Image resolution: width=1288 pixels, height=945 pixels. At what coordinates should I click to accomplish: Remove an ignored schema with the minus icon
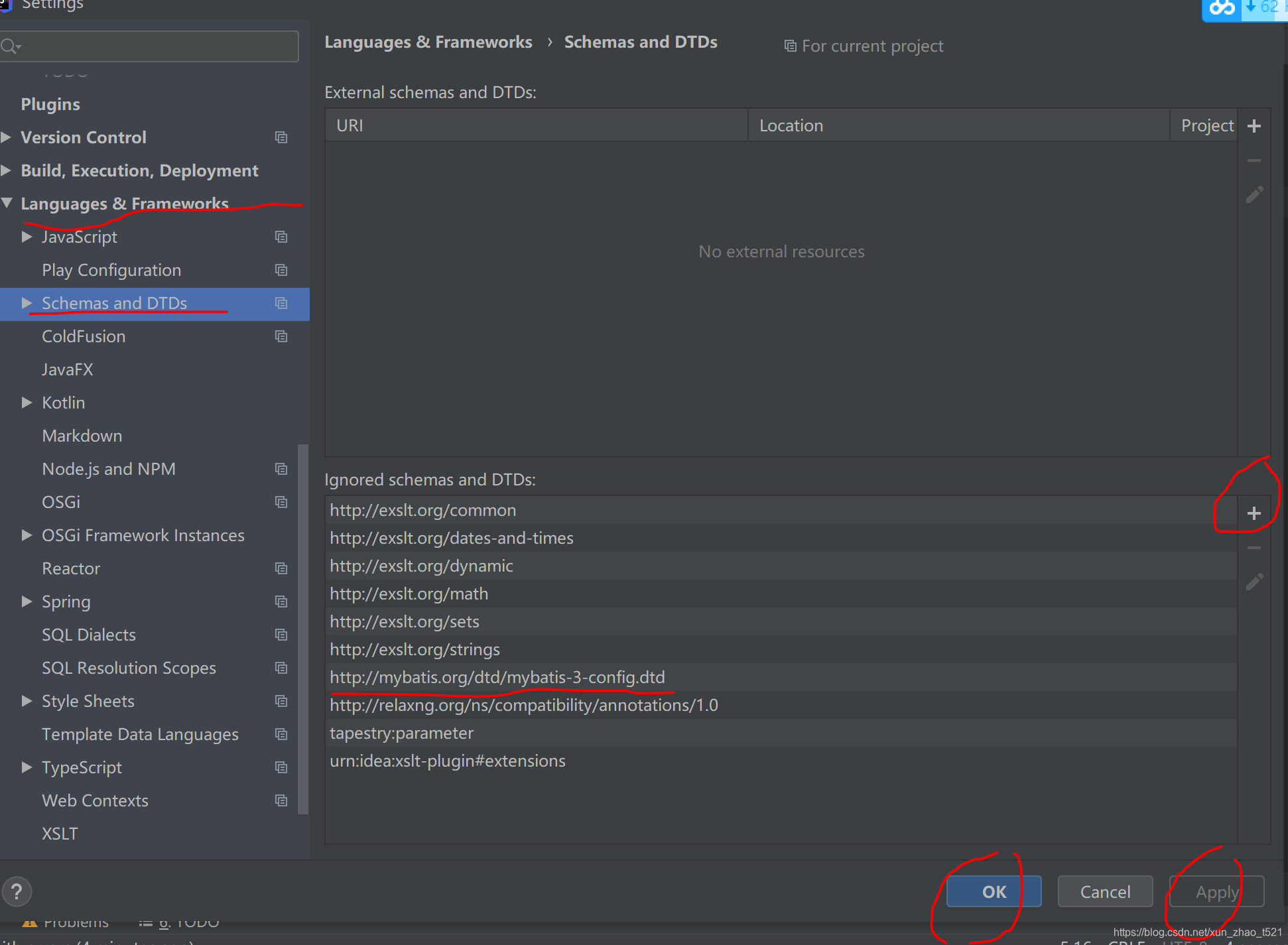1254,547
